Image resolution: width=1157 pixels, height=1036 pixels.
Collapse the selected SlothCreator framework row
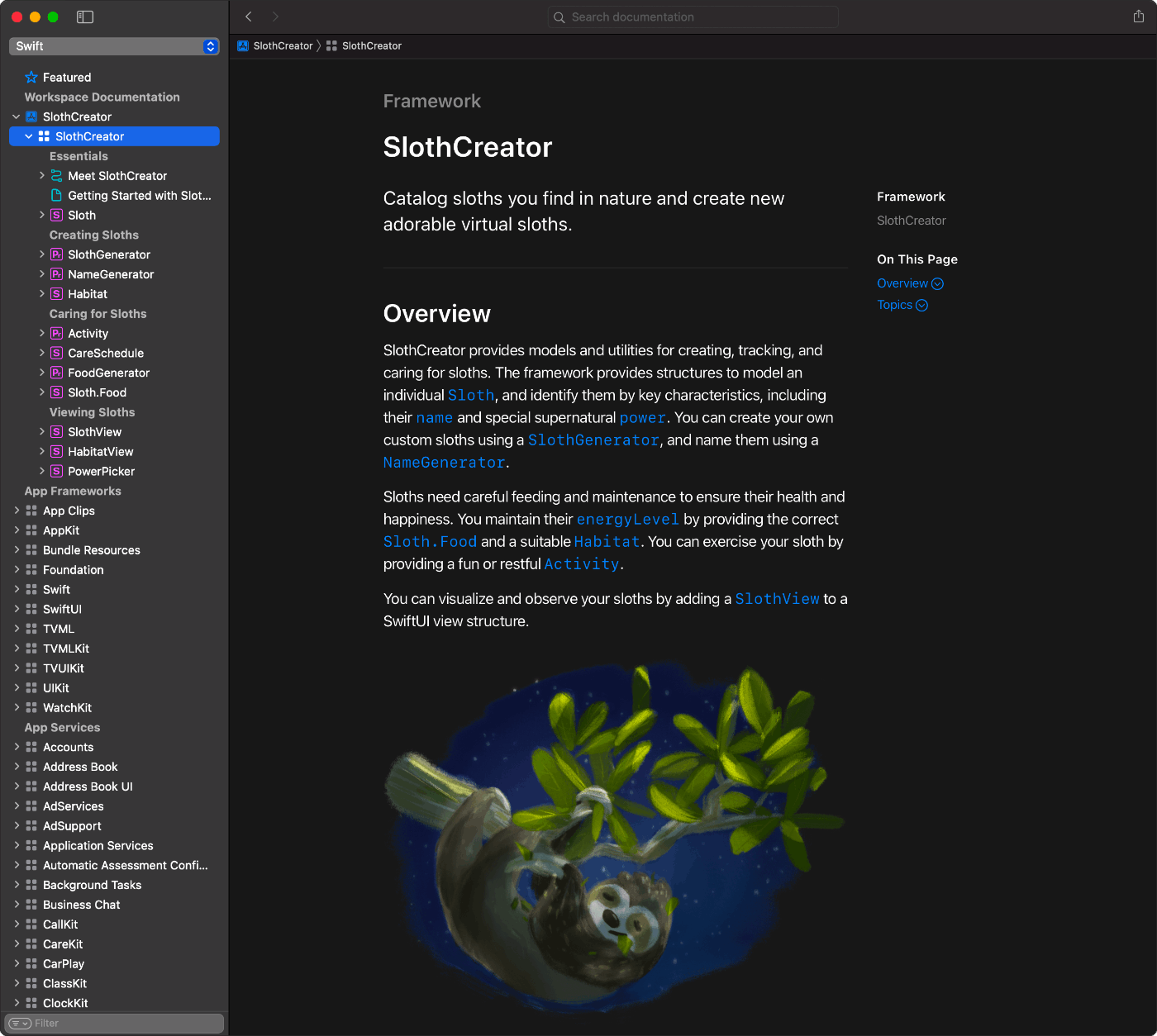coord(29,136)
